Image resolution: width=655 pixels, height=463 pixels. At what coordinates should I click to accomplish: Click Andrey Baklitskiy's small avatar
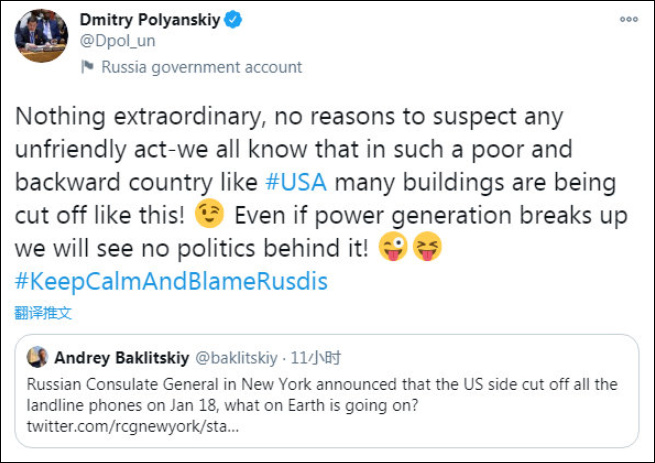(x=38, y=358)
